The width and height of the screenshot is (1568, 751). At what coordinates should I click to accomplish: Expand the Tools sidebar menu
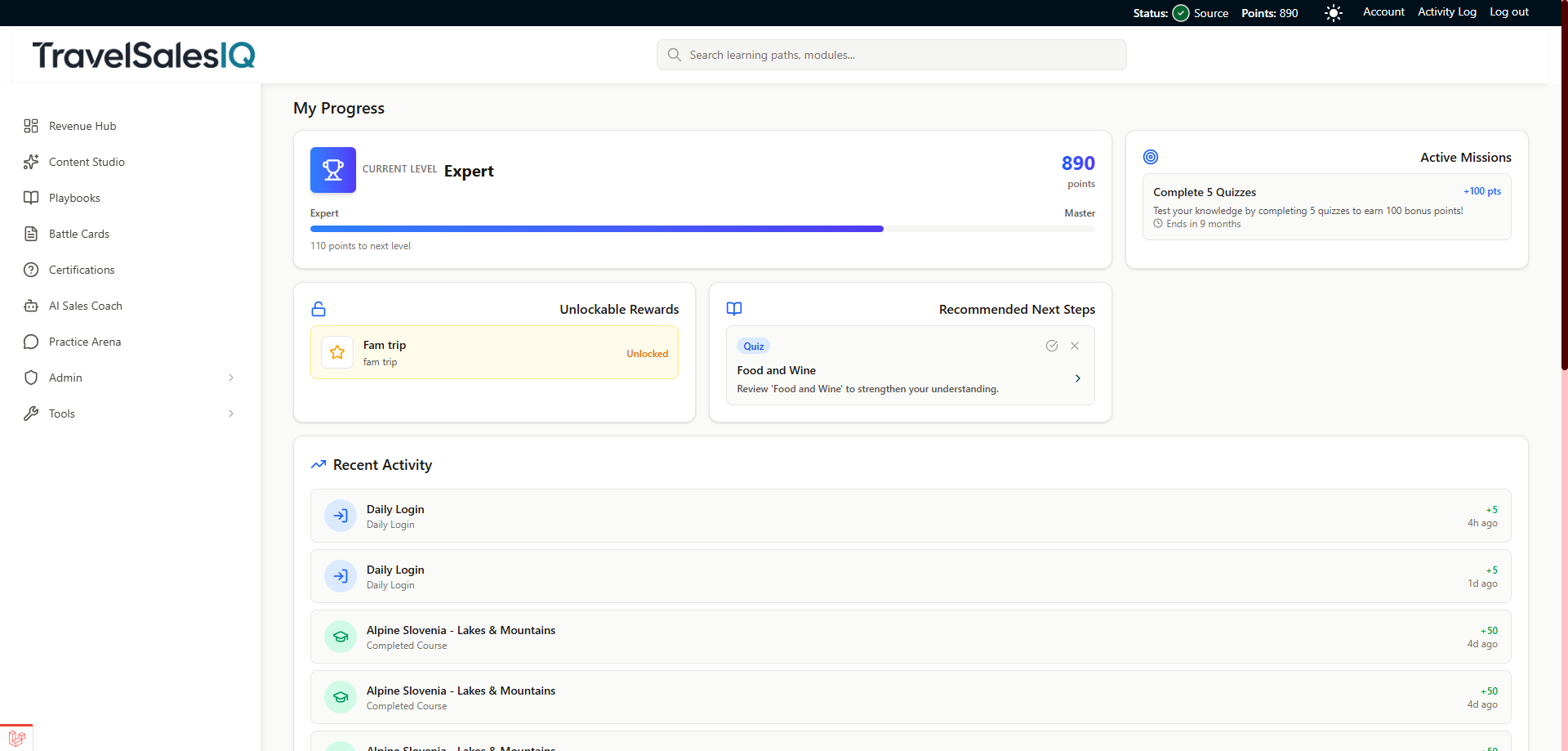pos(231,413)
